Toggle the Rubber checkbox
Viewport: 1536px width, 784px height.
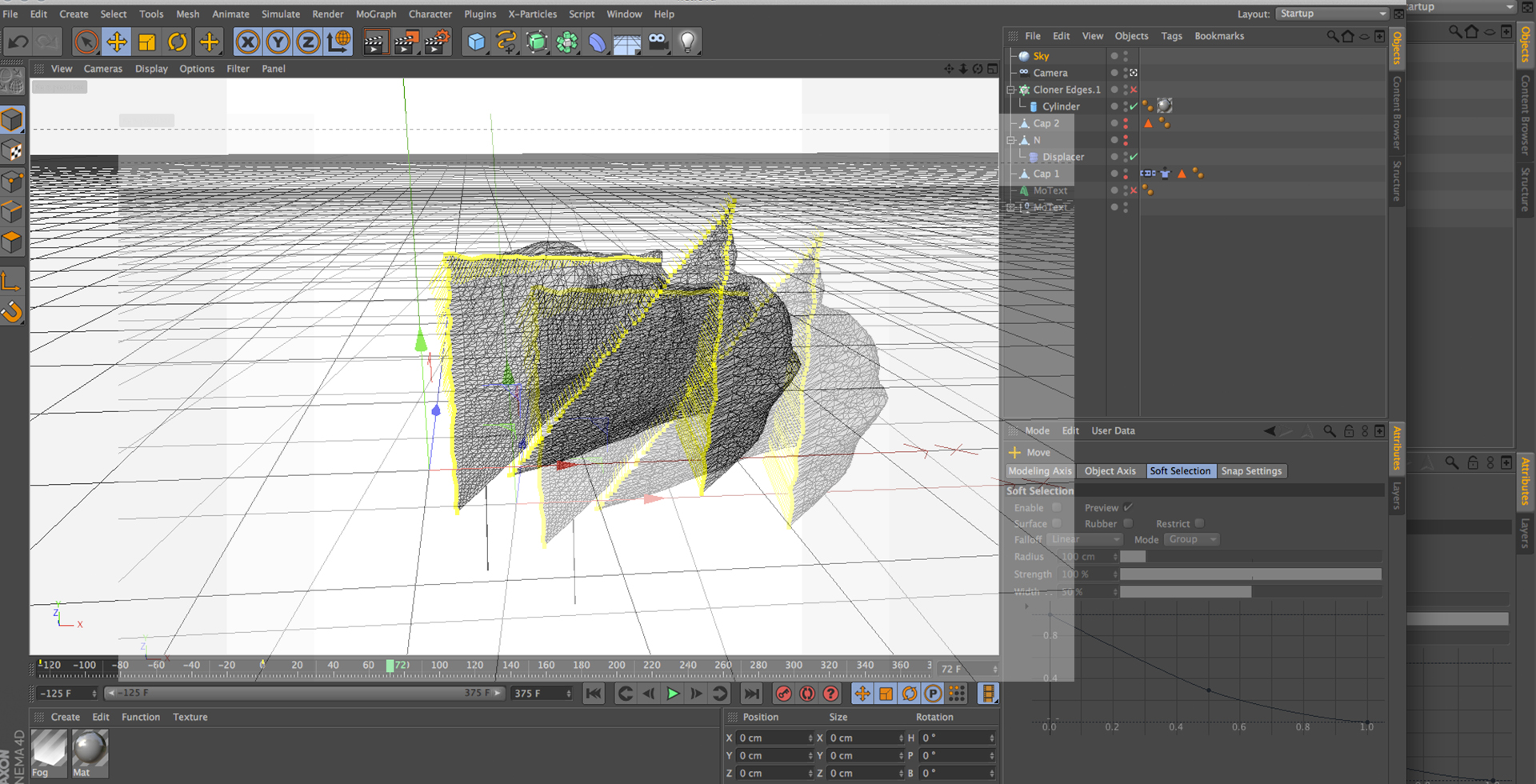1128,524
